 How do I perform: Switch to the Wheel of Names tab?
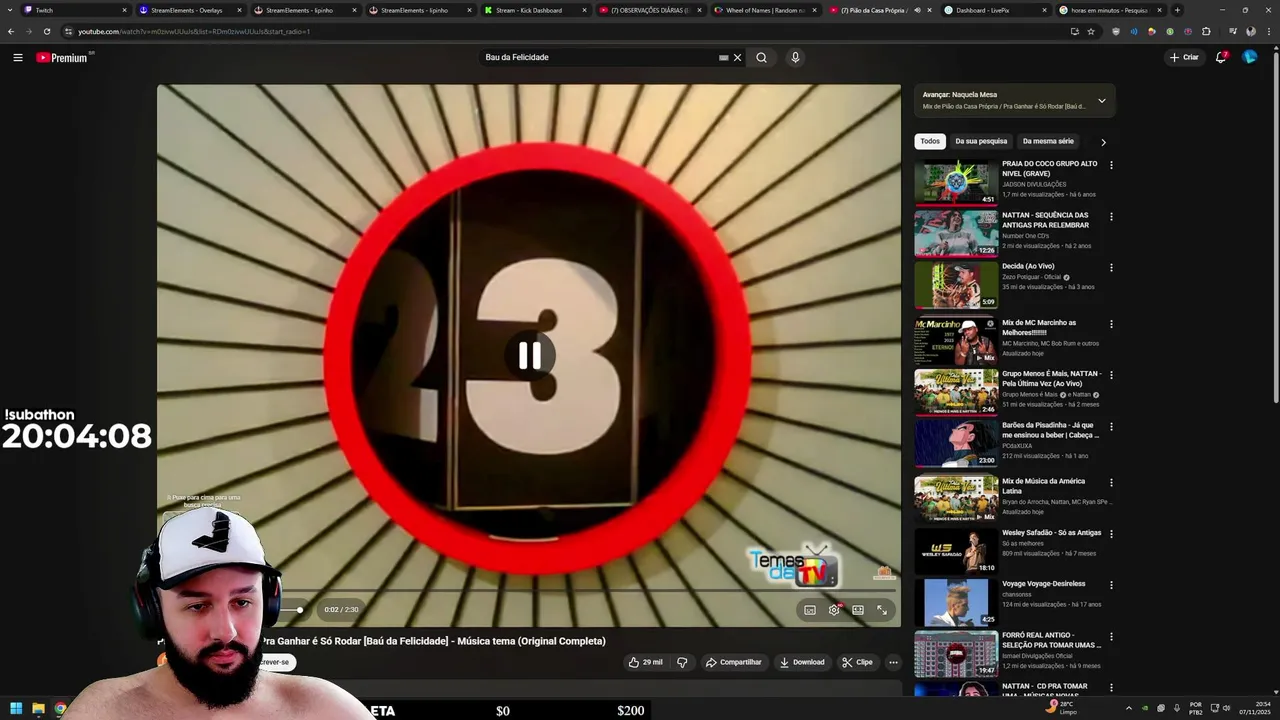pyautogui.click(x=764, y=10)
